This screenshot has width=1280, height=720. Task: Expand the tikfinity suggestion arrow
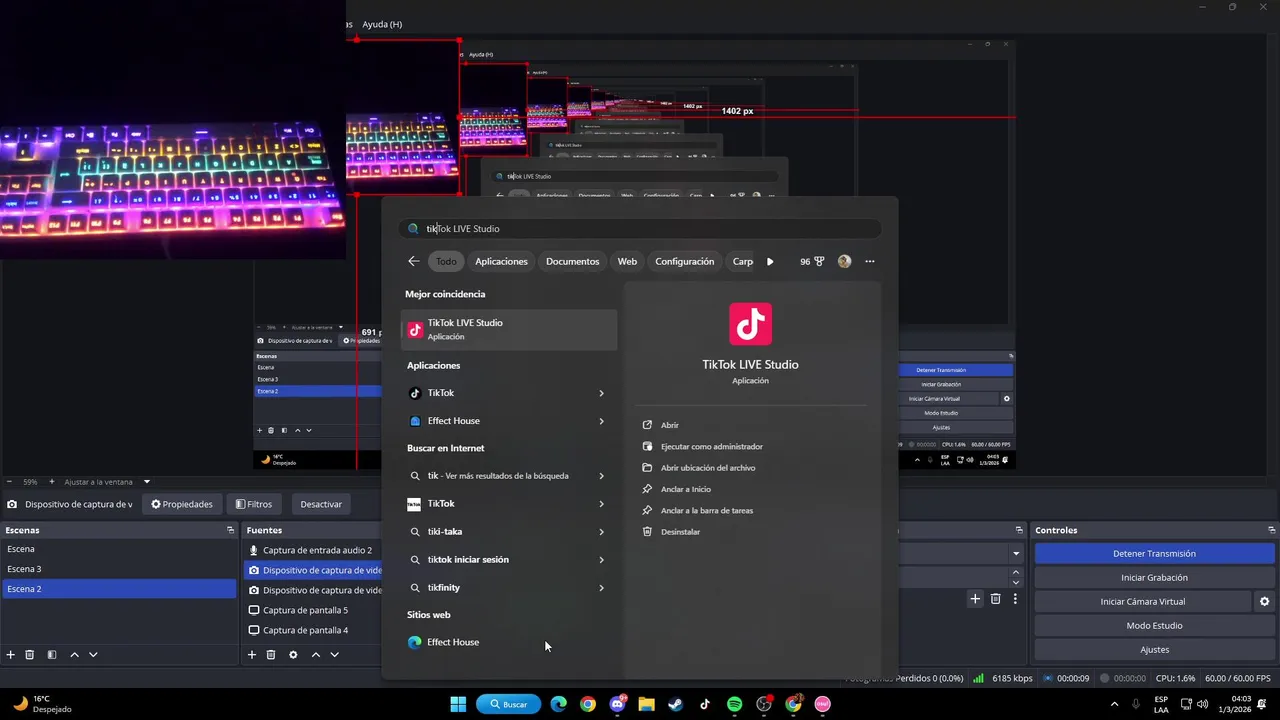pyautogui.click(x=601, y=588)
